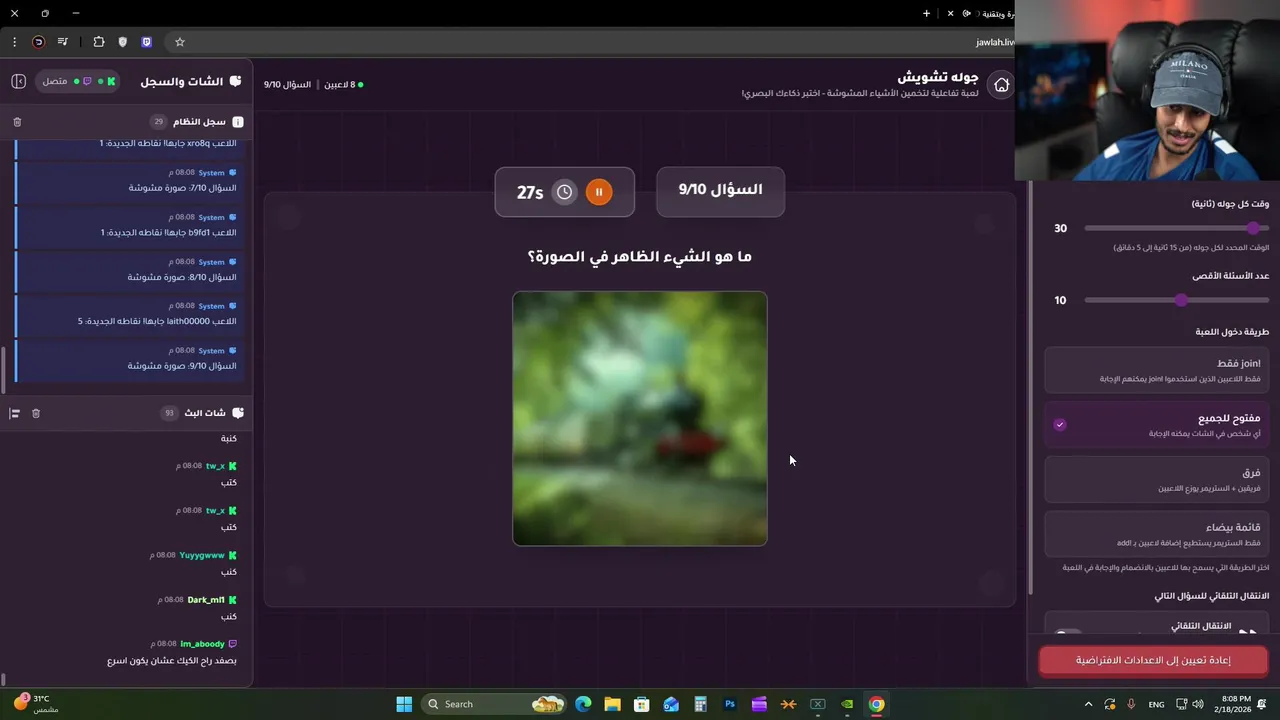Image resolution: width=1280 pixels, height=720 pixels.
Task: Click chat username im_aboody
Action: 202,644
